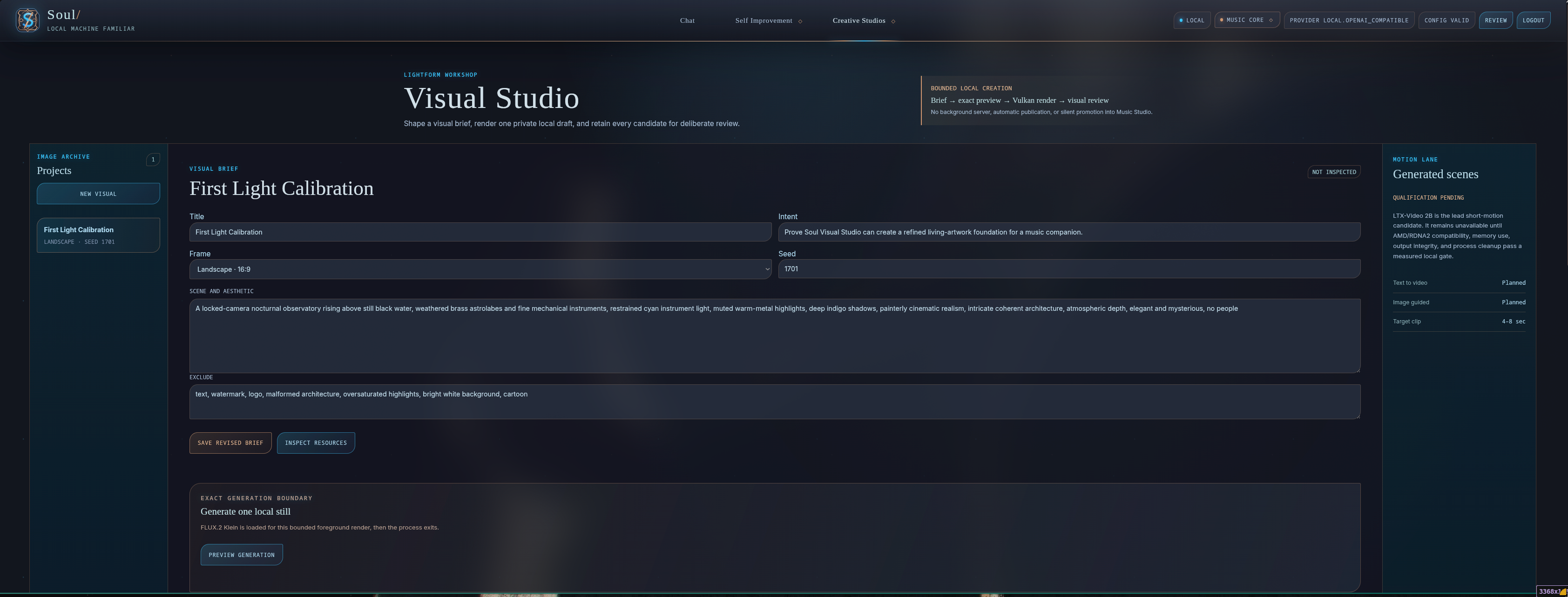This screenshot has height=597, width=1568.
Task: Click the Seed input field
Action: tap(1069, 269)
